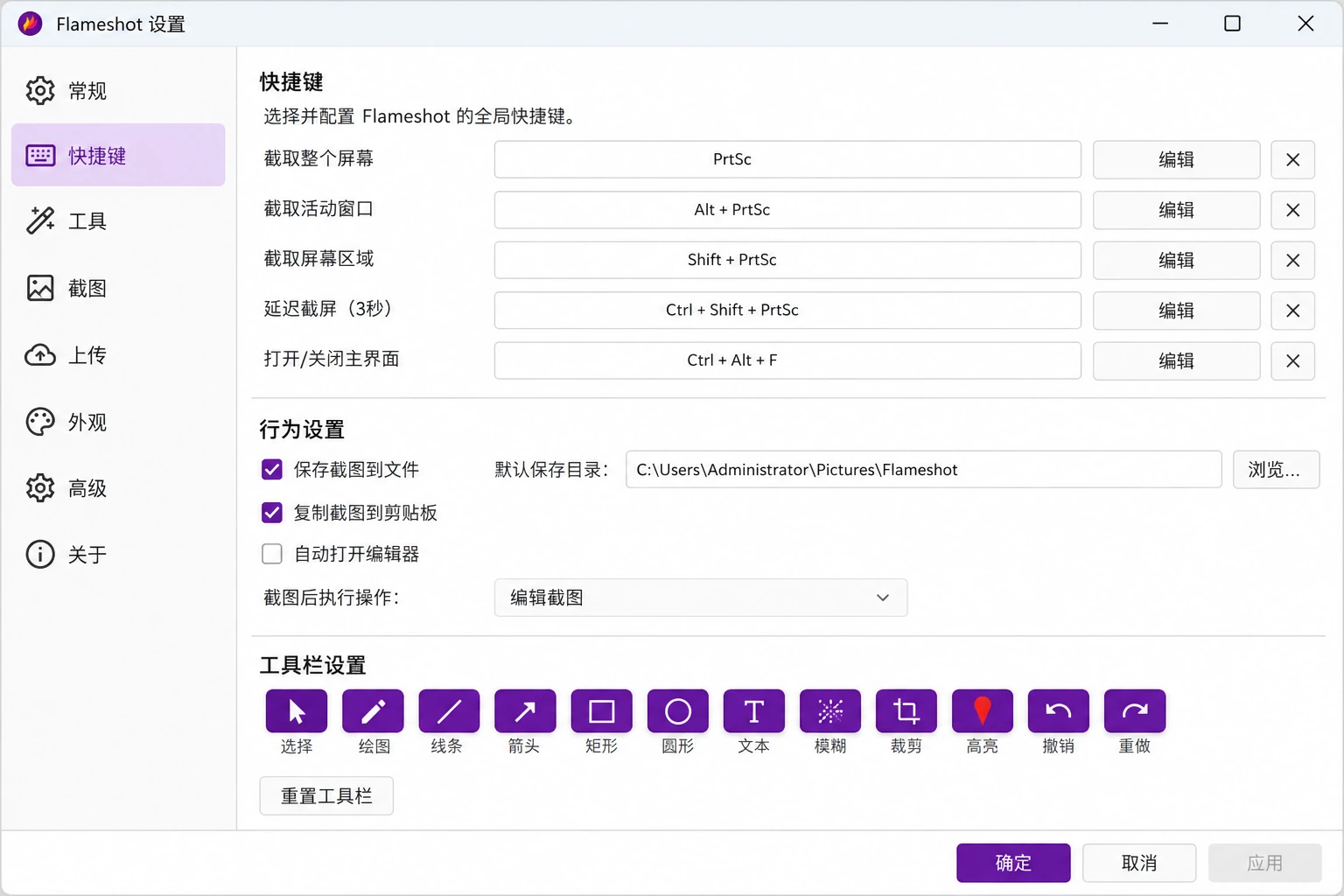Screen dimensions: 1344x896
Task: Select the 线条 line tool icon
Action: pos(449,710)
